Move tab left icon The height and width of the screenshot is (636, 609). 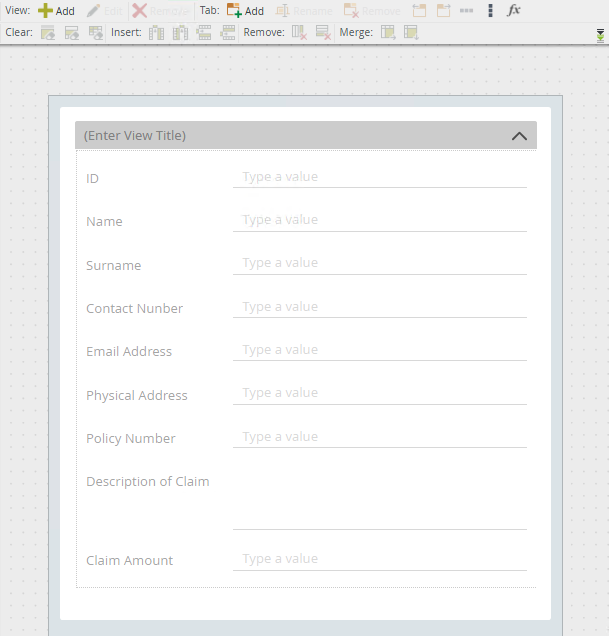[419, 11]
